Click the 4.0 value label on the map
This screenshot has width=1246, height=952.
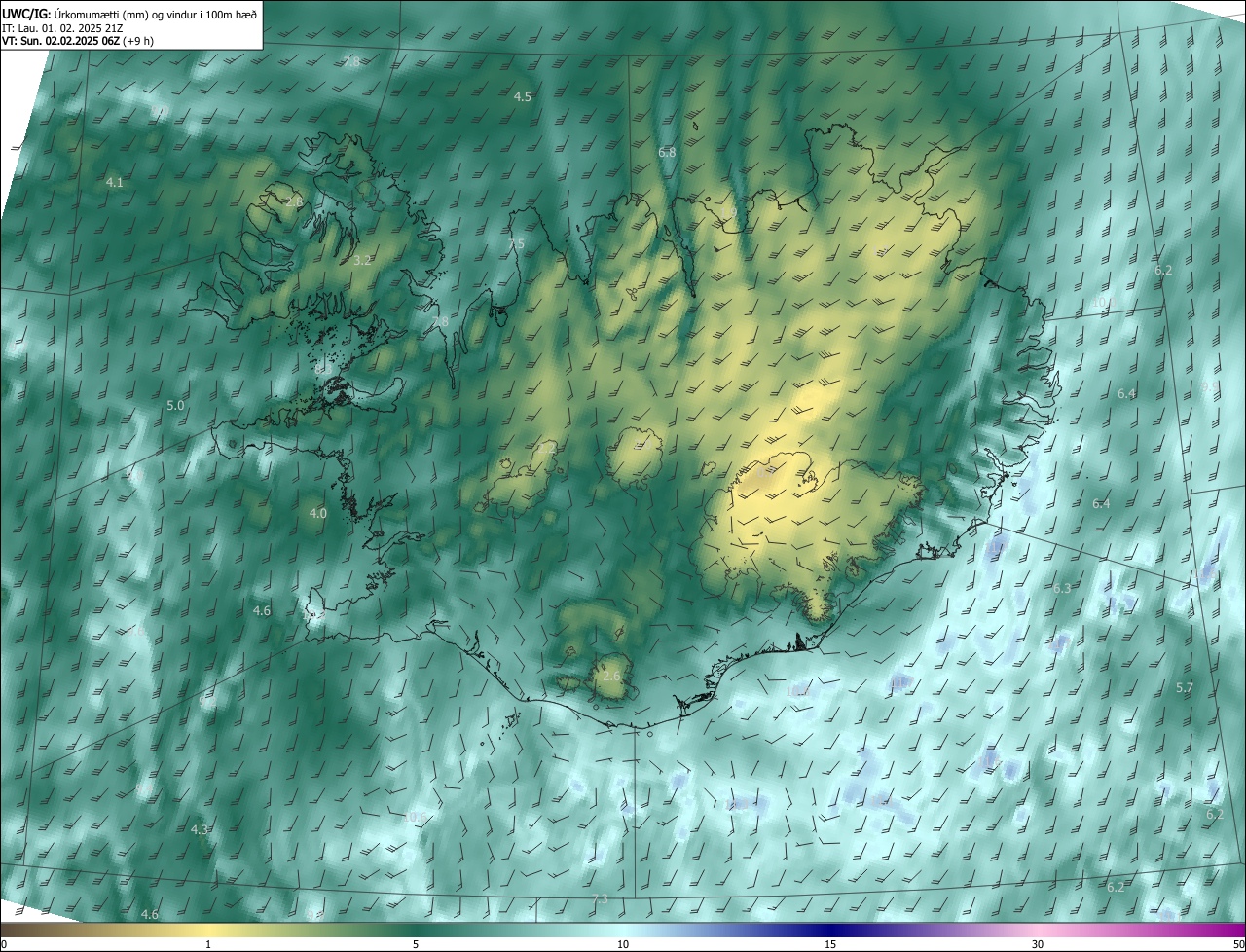click(318, 513)
